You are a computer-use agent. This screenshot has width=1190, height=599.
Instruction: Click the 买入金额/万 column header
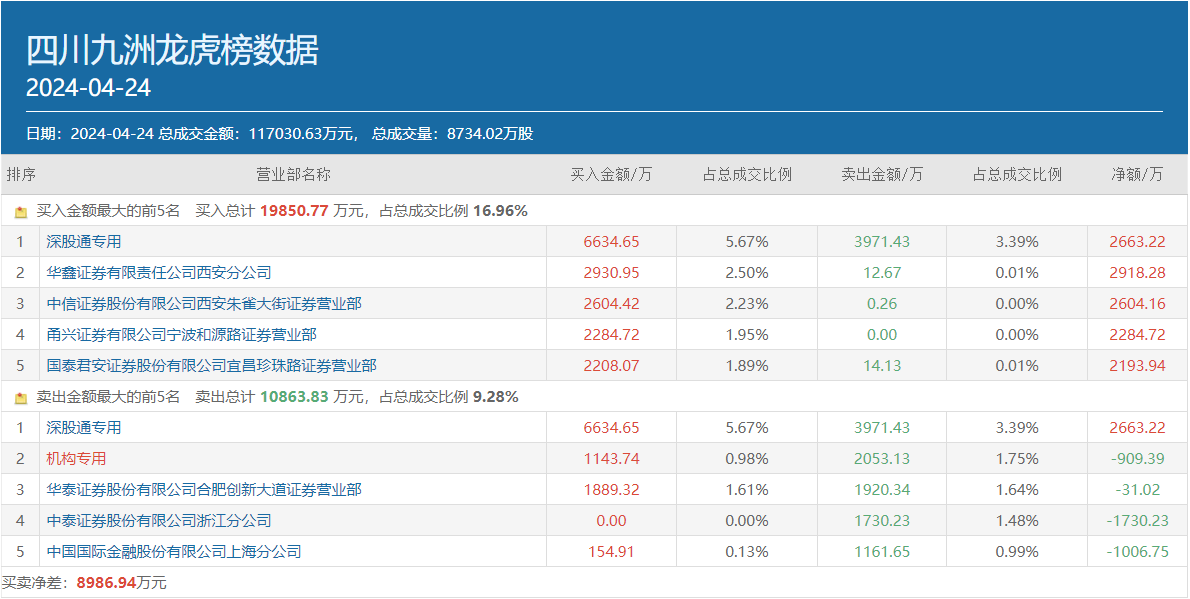click(x=611, y=175)
